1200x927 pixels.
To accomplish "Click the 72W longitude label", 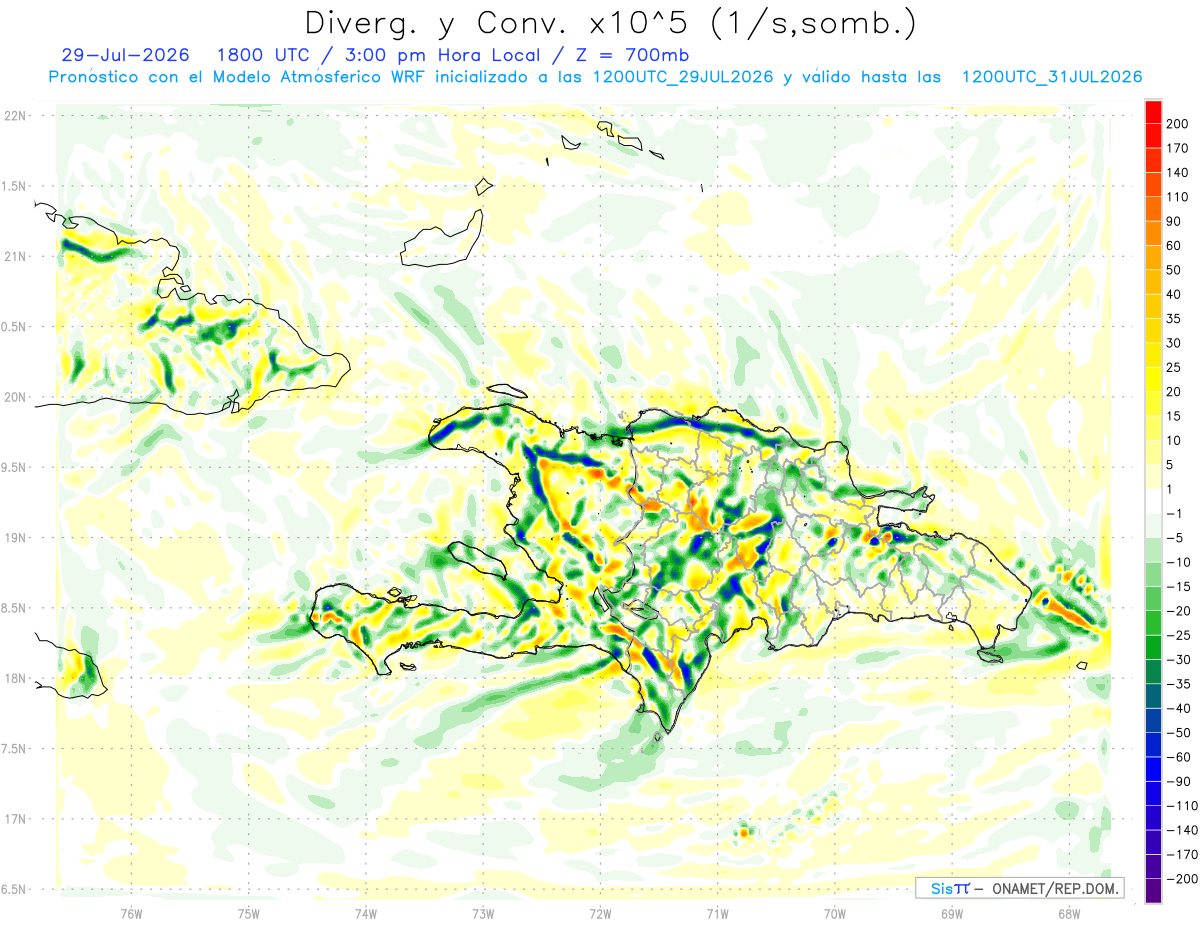I will pyautogui.click(x=600, y=913).
